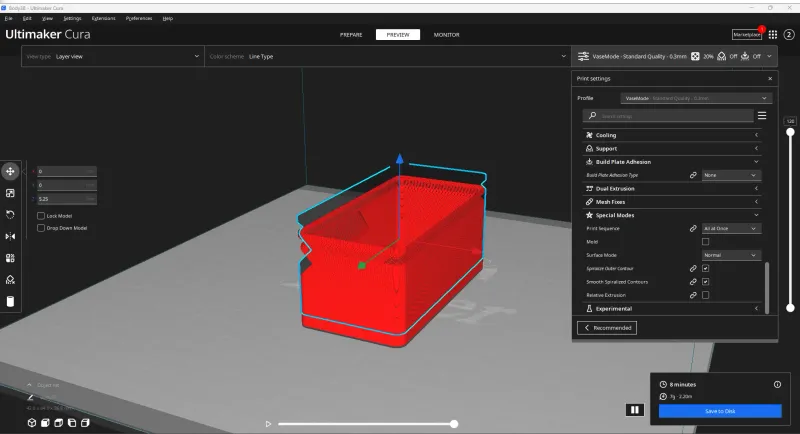Open the Extensions menu
The height and width of the screenshot is (434, 800).
(102, 18)
